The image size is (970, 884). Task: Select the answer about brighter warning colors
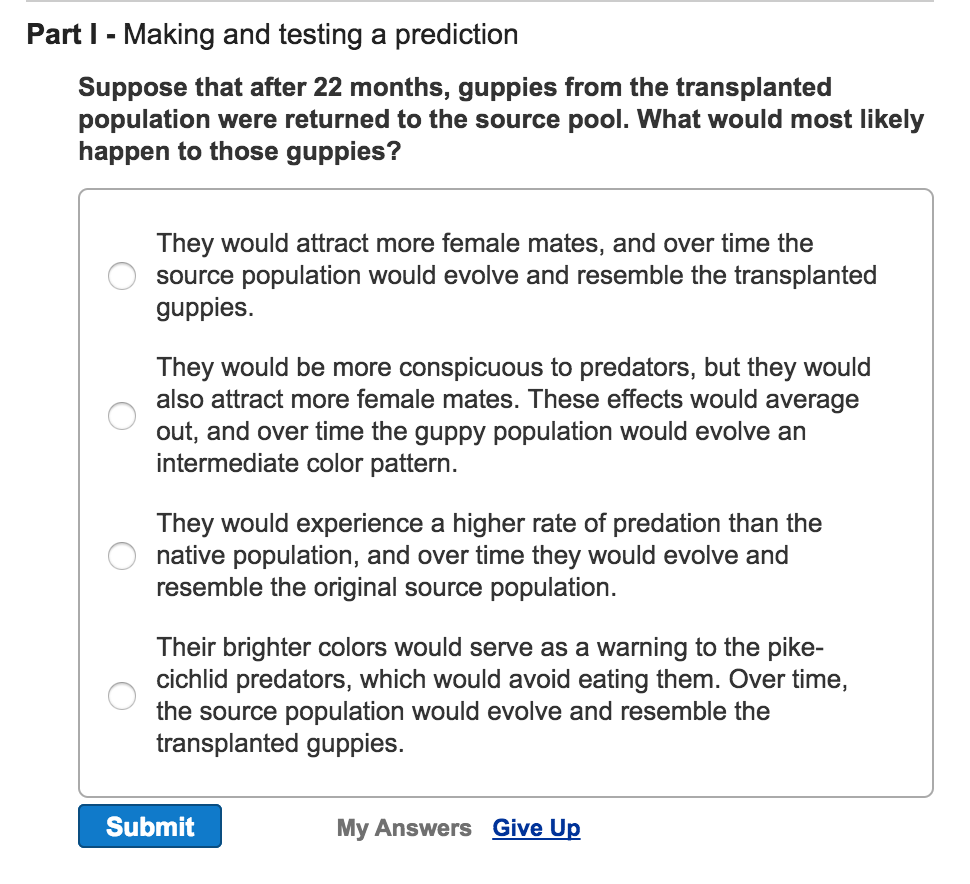coord(122,696)
